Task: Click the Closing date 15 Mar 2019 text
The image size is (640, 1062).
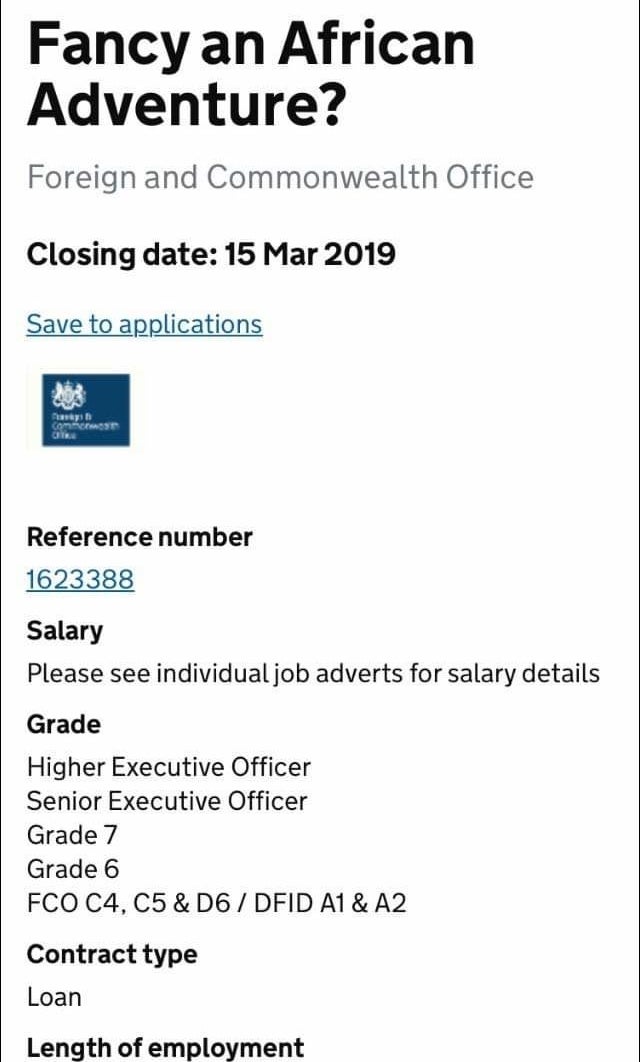Action: click(211, 255)
